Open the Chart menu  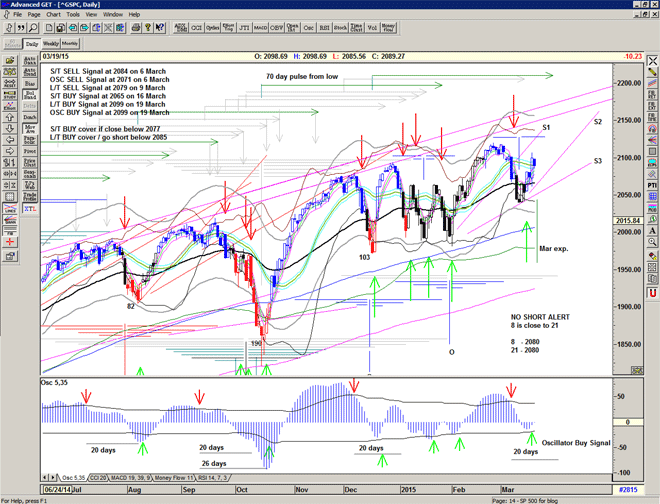[x=53, y=15]
